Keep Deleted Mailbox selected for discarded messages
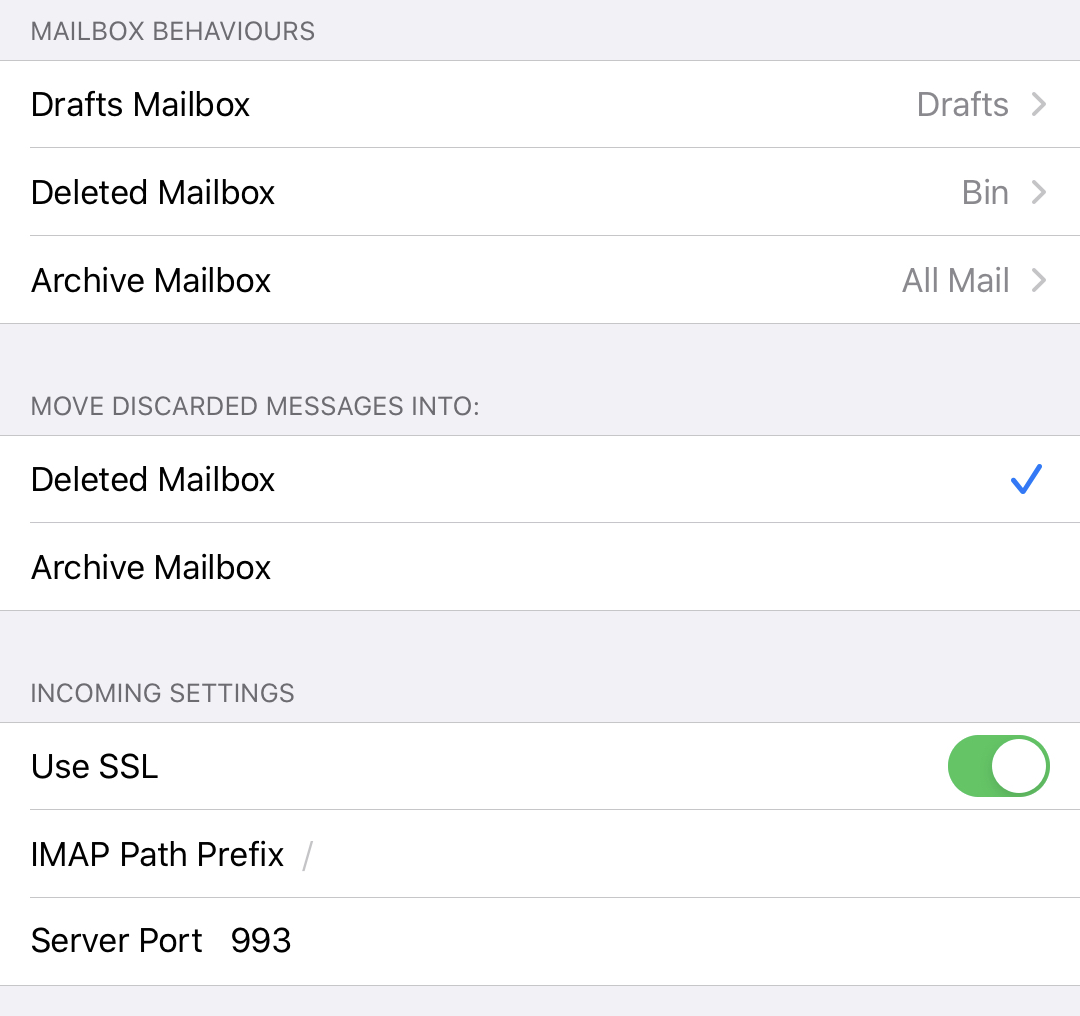1080x1016 pixels. pos(540,479)
